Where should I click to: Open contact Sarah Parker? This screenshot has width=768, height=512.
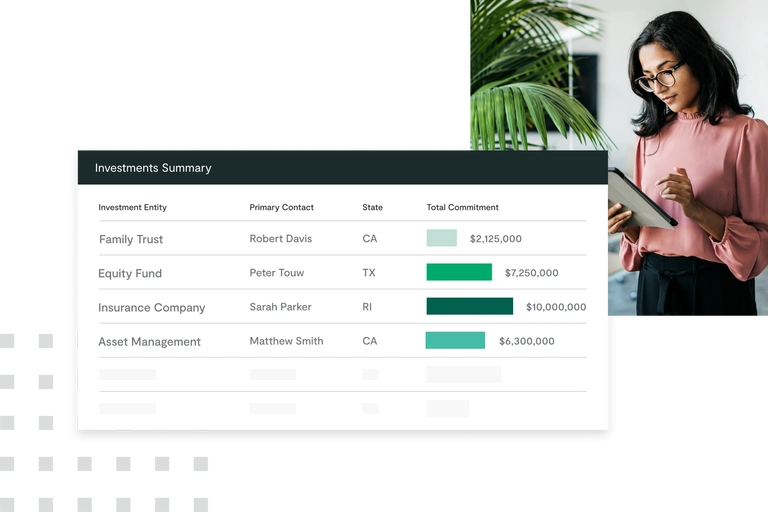tap(280, 307)
